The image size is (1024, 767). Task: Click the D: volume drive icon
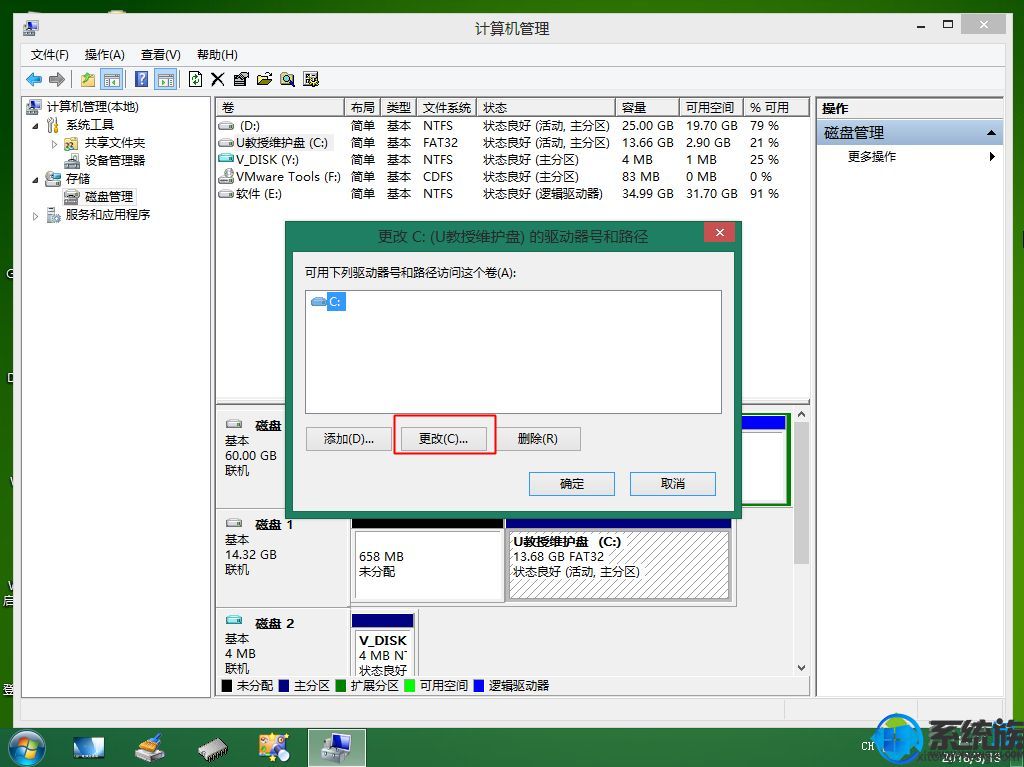226,125
